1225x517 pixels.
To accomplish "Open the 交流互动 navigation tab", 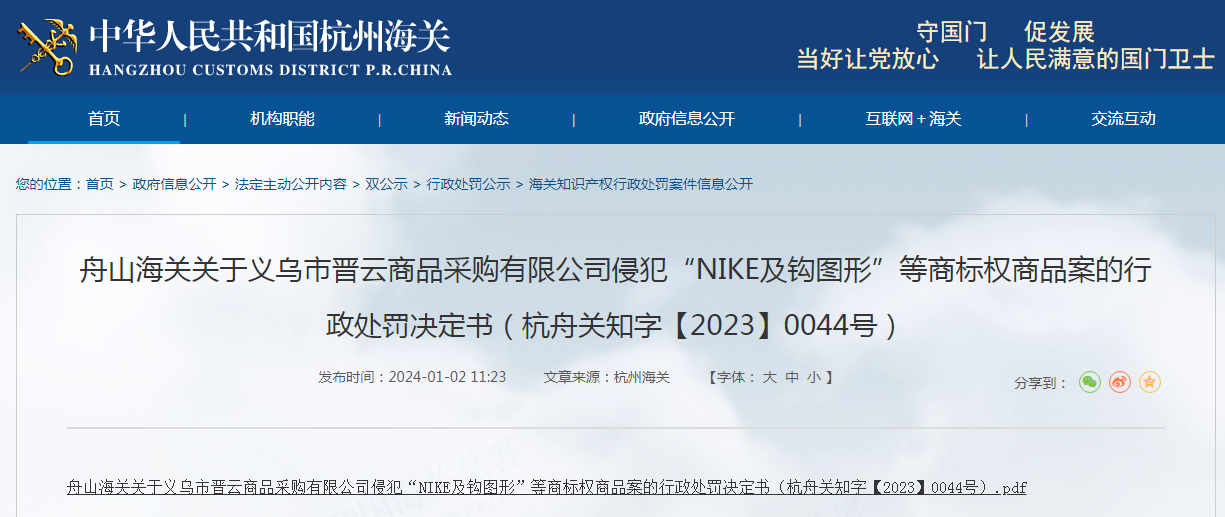I will pos(1123,119).
